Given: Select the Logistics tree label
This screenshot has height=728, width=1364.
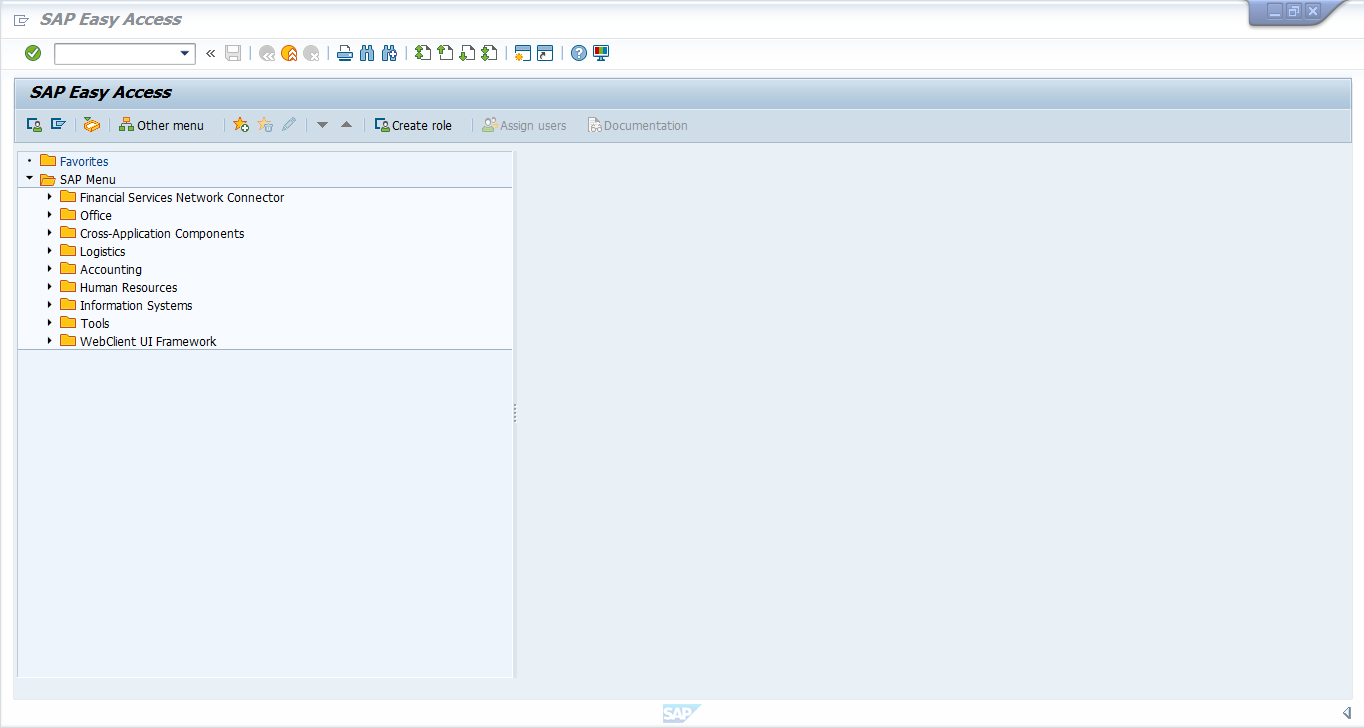Looking at the screenshot, I should (x=103, y=251).
